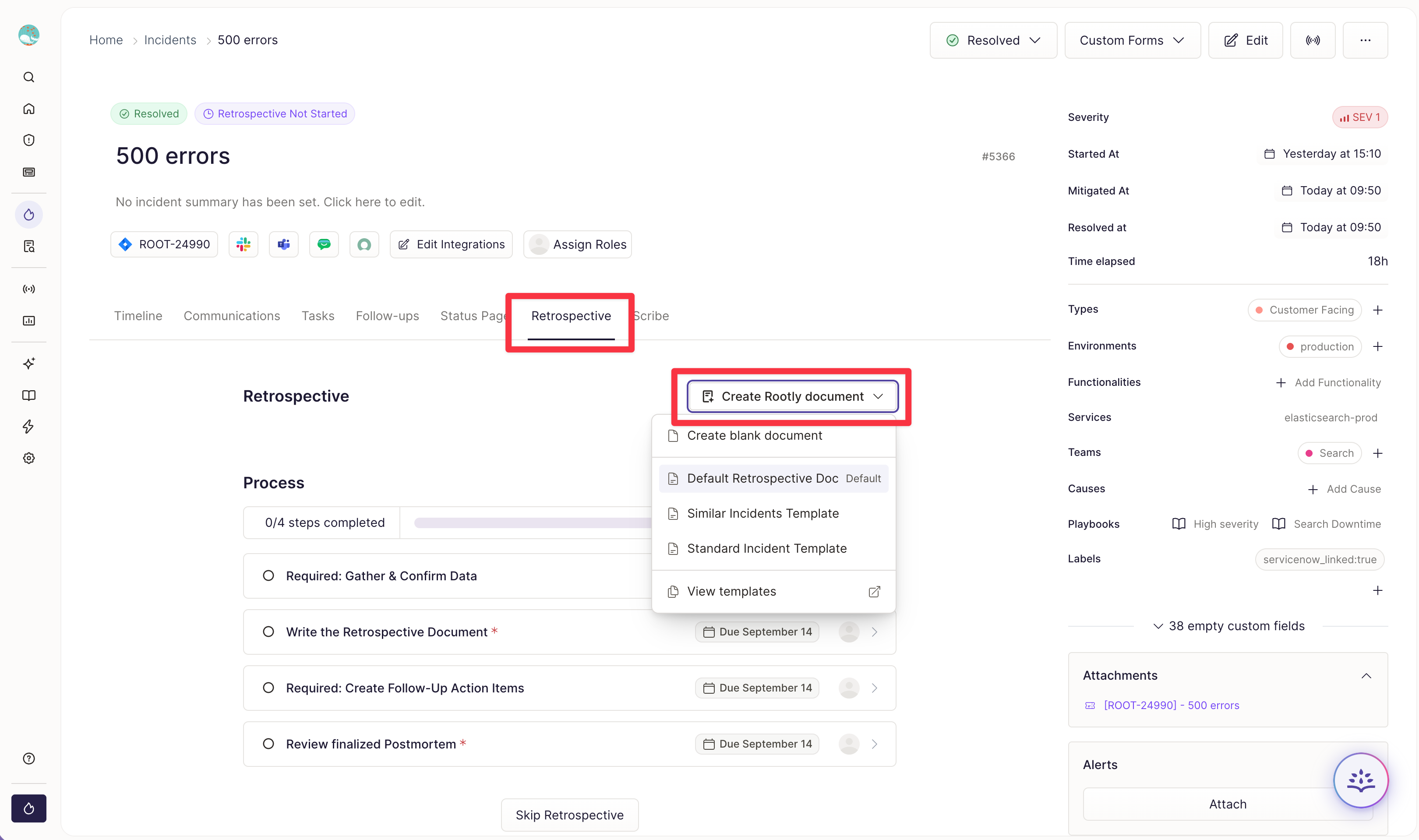Select Create blank document menu item
The image size is (1419, 840).
point(774,436)
